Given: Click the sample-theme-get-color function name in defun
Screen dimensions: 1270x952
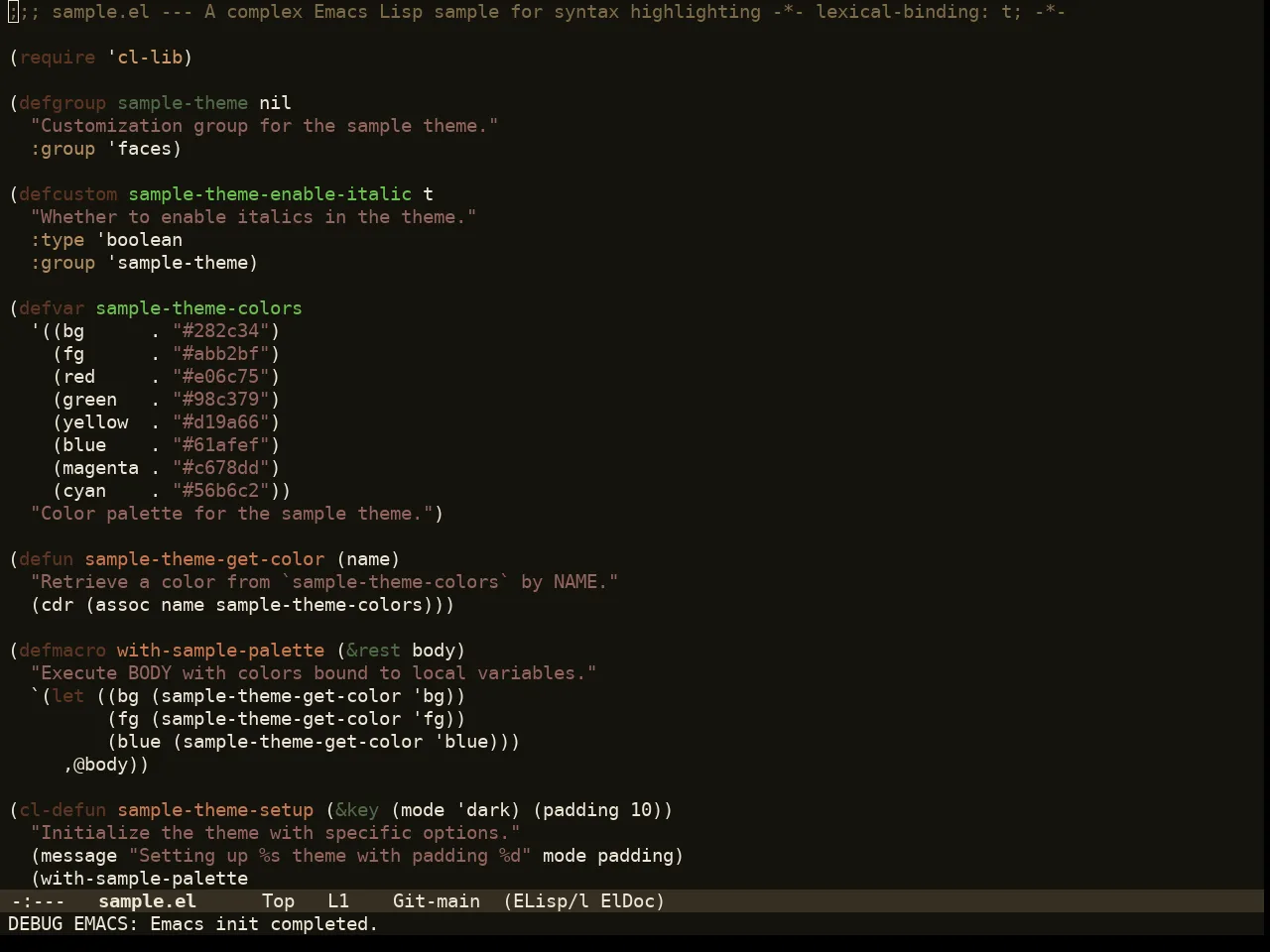Looking at the screenshot, I should pyautogui.click(x=204, y=559).
